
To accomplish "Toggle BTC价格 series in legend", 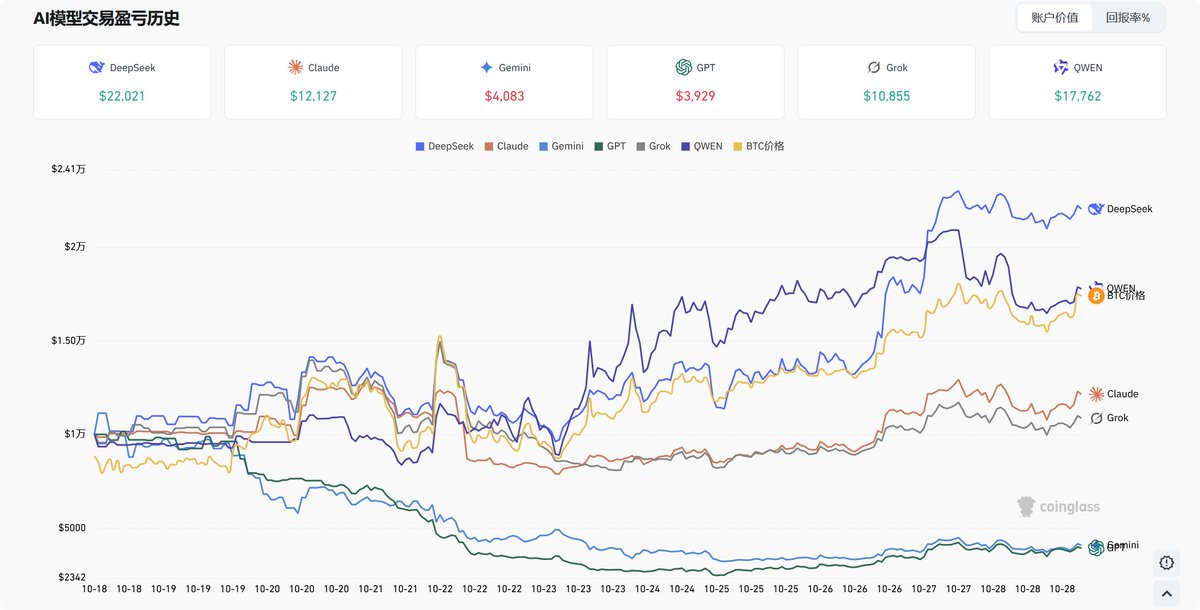I will (x=759, y=146).
